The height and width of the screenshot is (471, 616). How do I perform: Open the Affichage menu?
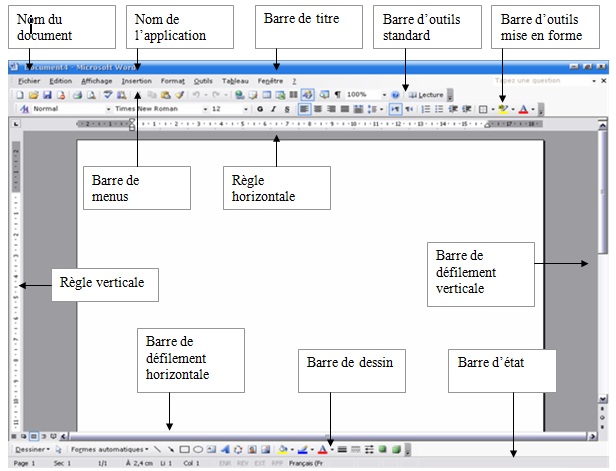(x=97, y=81)
